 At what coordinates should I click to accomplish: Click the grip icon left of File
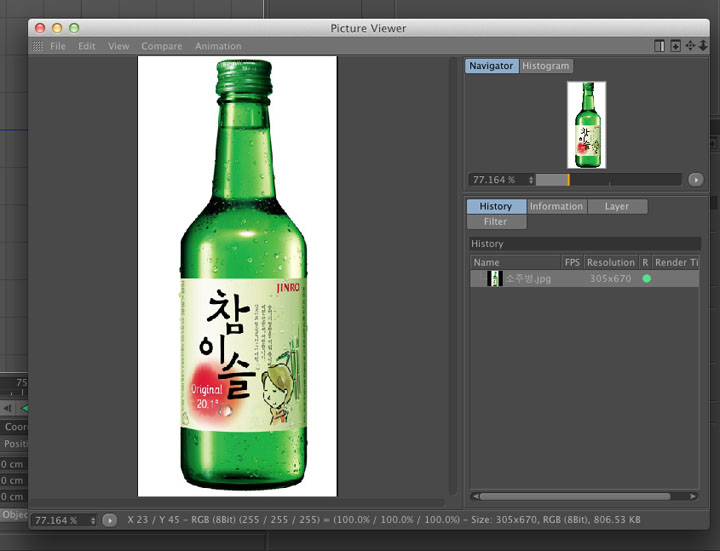point(37,46)
